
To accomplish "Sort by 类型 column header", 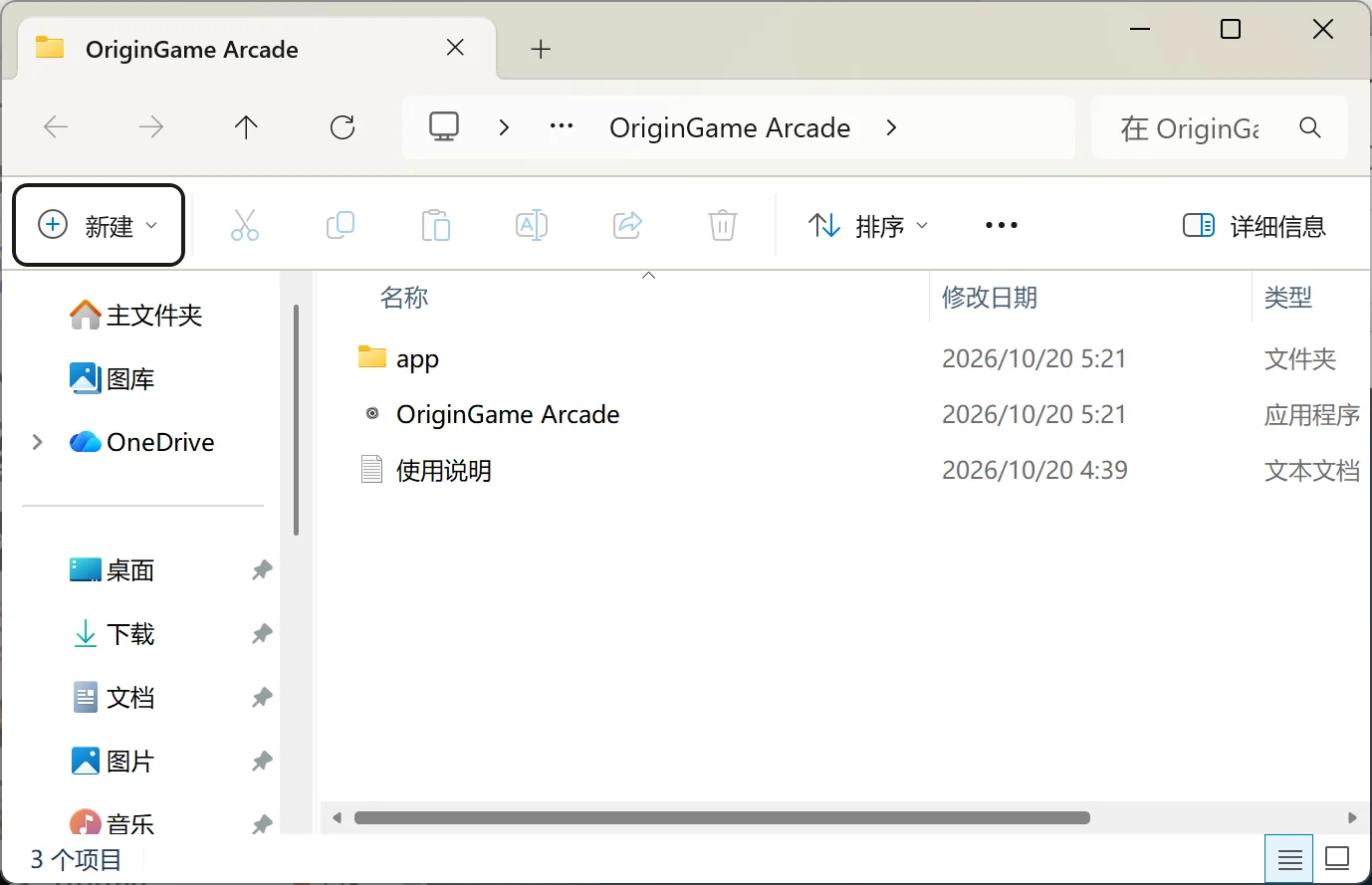I will click(x=1288, y=298).
